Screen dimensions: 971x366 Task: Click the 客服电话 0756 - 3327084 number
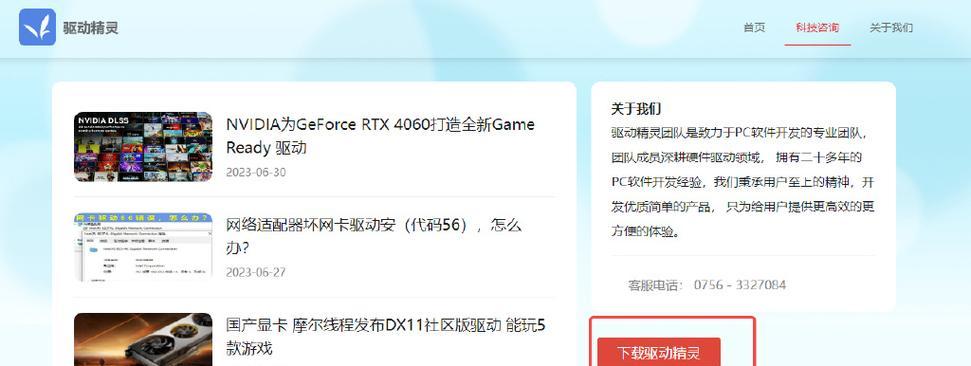(x=740, y=285)
